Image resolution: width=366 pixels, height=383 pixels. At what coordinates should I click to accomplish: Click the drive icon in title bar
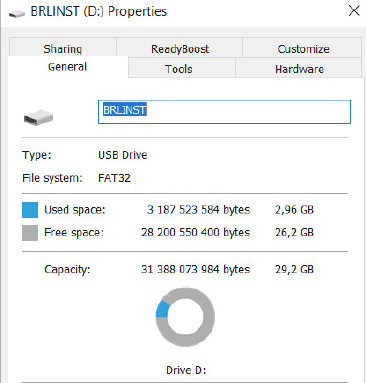click(x=17, y=13)
